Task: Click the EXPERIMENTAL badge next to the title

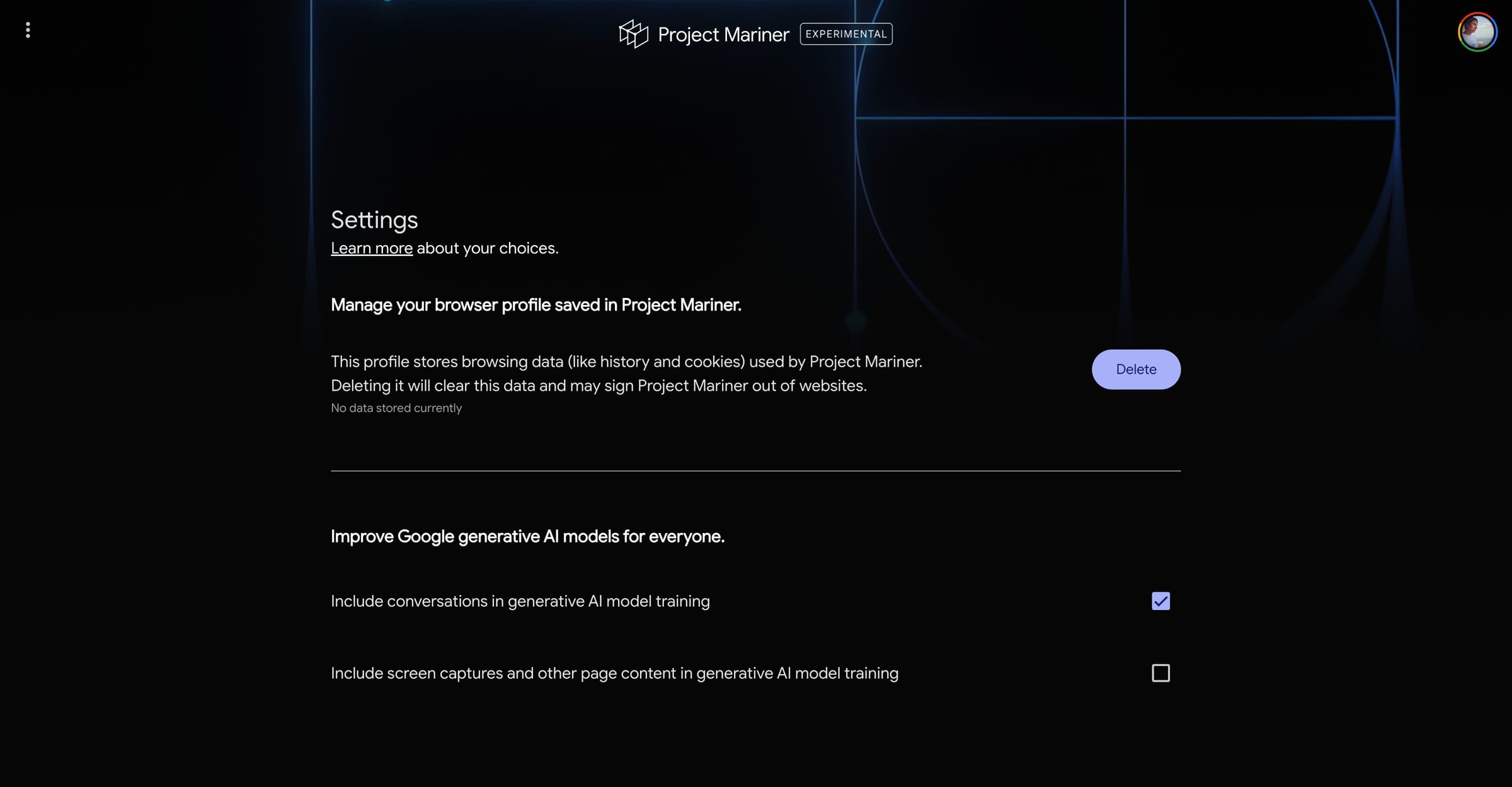Action: [845, 34]
